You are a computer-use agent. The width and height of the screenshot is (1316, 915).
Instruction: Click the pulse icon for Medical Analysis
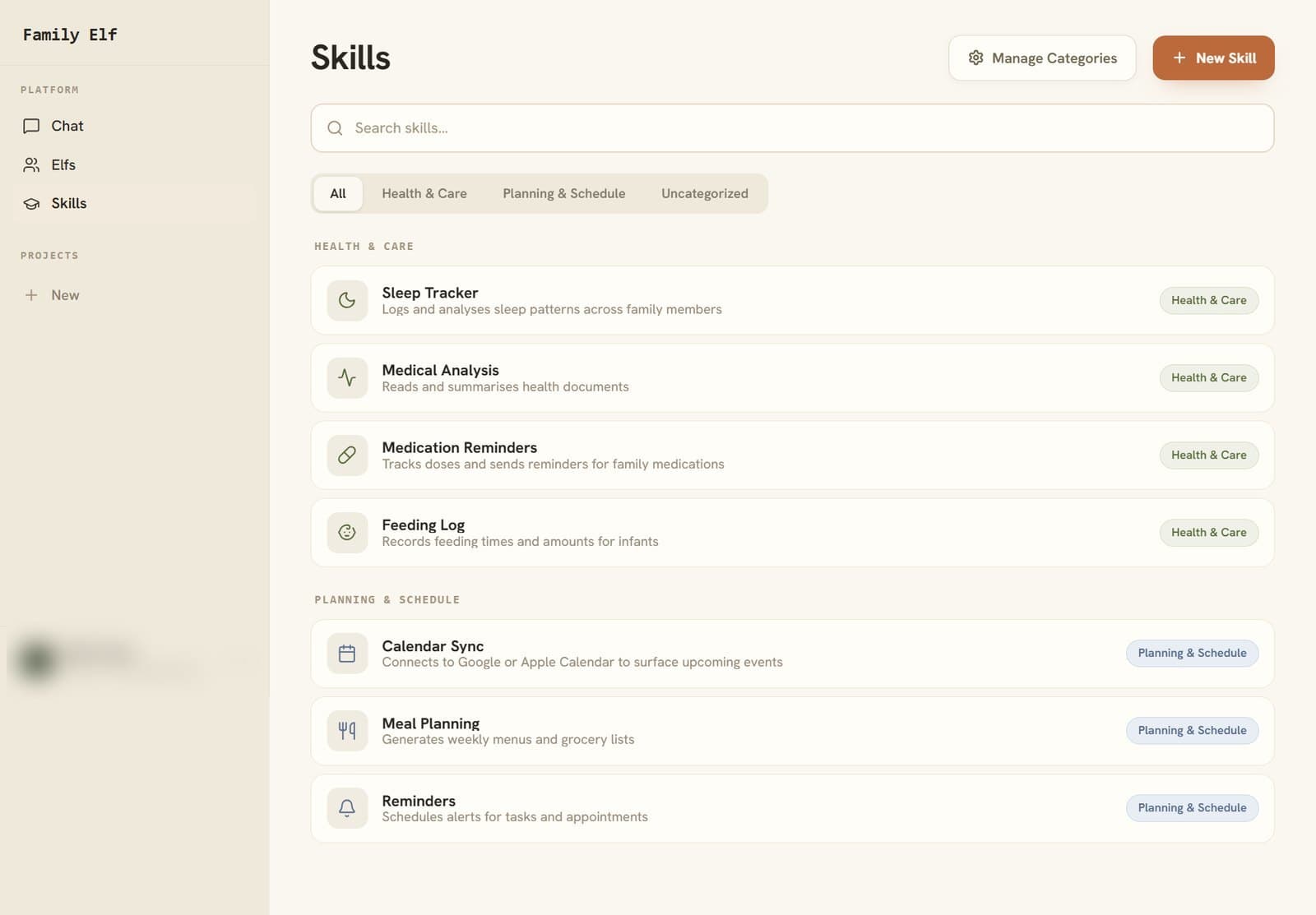(x=347, y=377)
